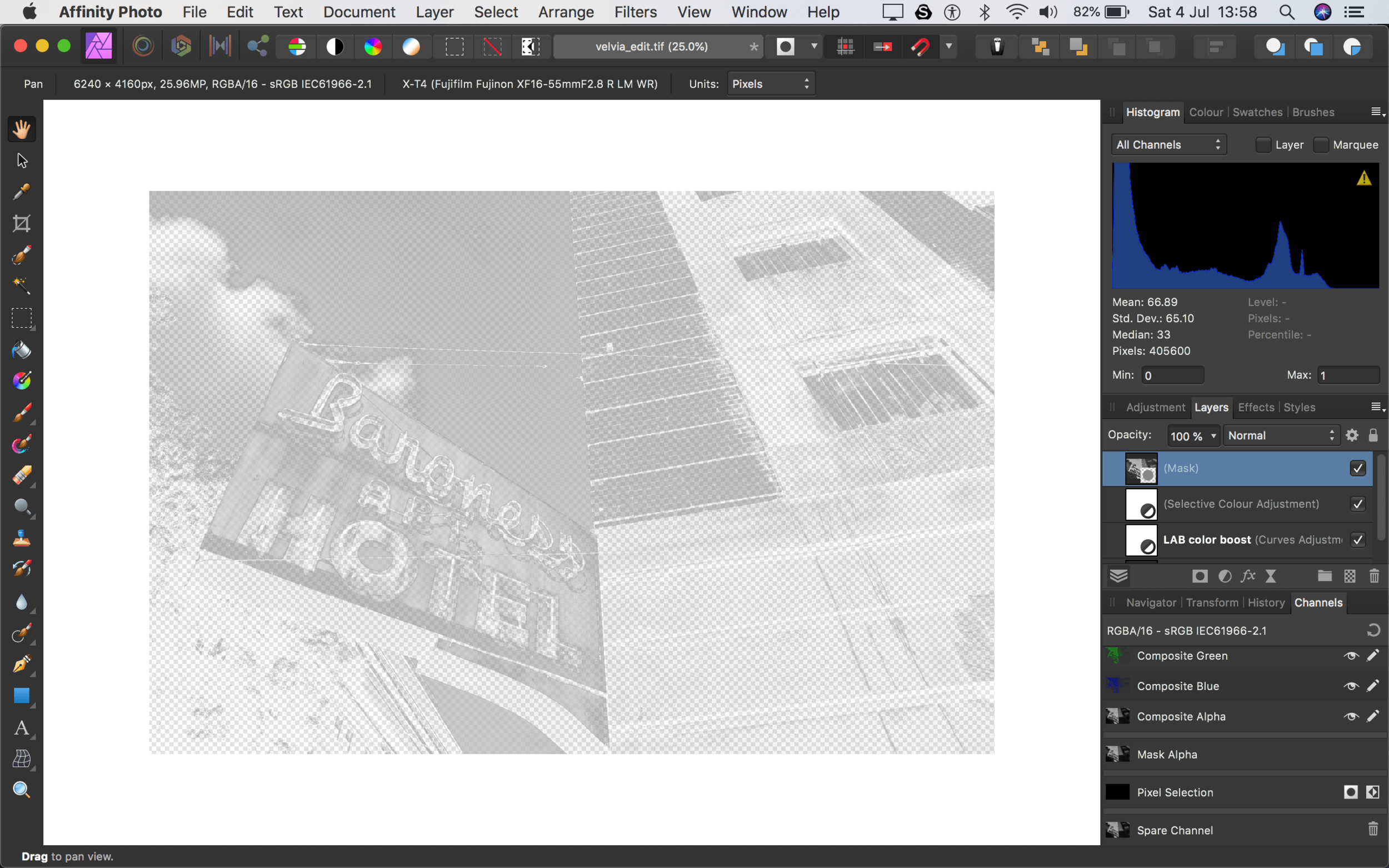Screen dimensions: 1389x868
Task: Enable the Layer checkbox in Histogram panel
Action: pos(1263,144)
